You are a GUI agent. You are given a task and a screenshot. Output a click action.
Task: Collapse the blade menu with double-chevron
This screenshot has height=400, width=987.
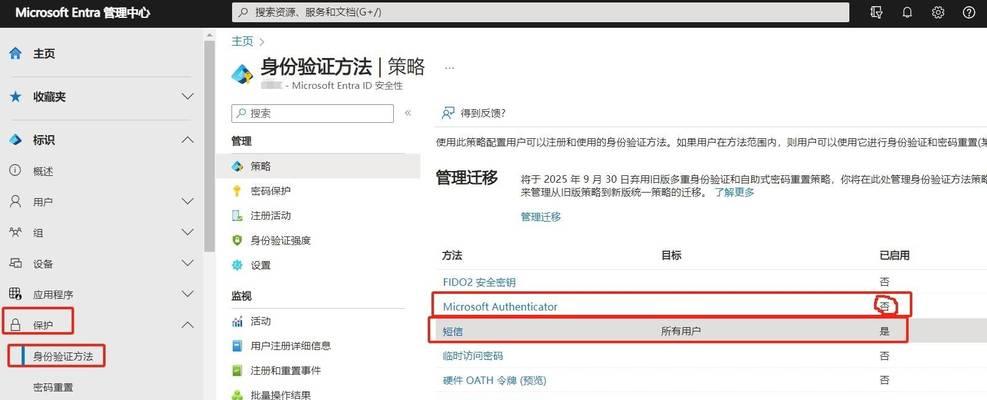tap(408, 113)
